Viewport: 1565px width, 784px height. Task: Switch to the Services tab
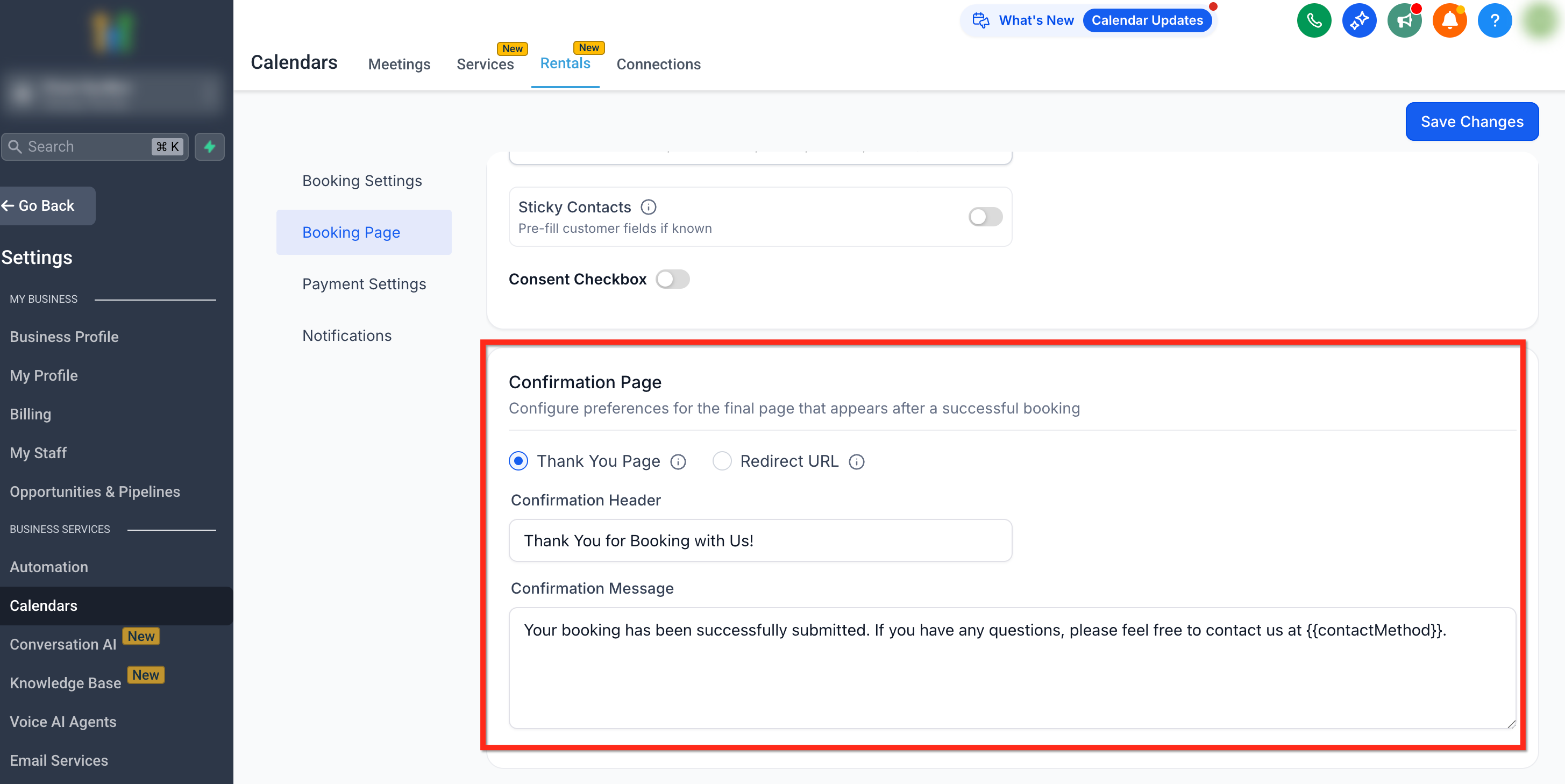[x=485, y=64]
